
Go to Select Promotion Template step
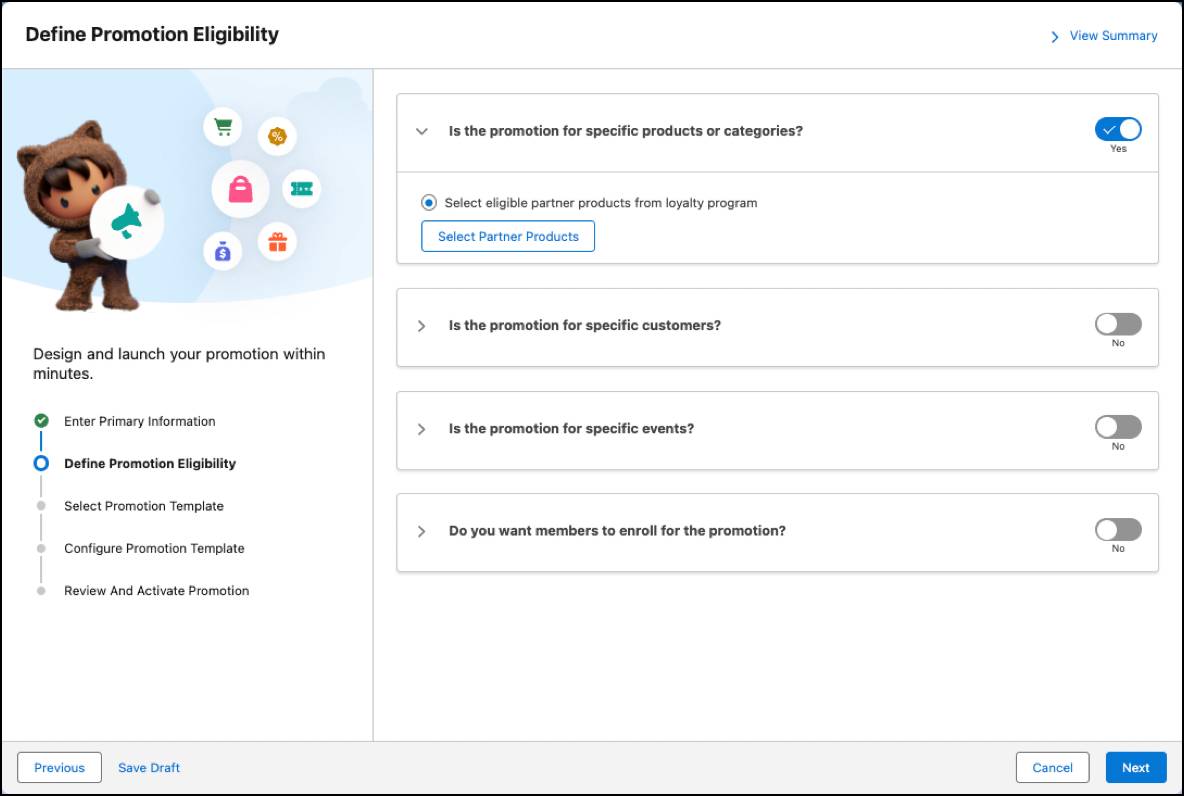[143, 506]
